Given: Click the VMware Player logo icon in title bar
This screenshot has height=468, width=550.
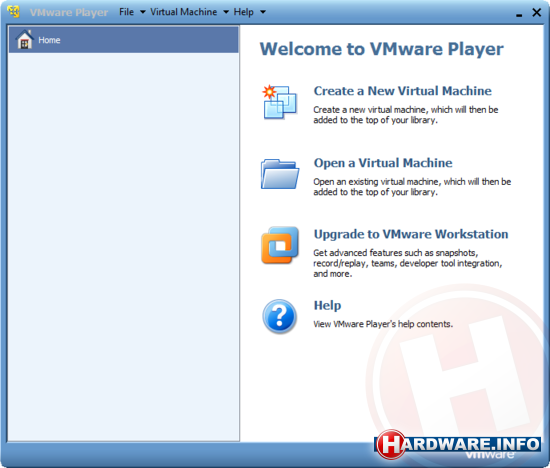Looking at the screenshot, I should coord(13,12).
